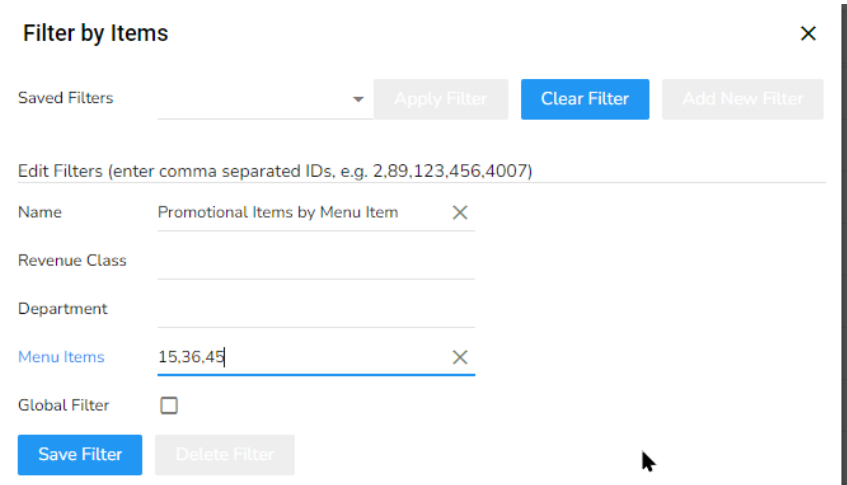Open the Saved Filters selection field
847x485 pixels.
255,100
